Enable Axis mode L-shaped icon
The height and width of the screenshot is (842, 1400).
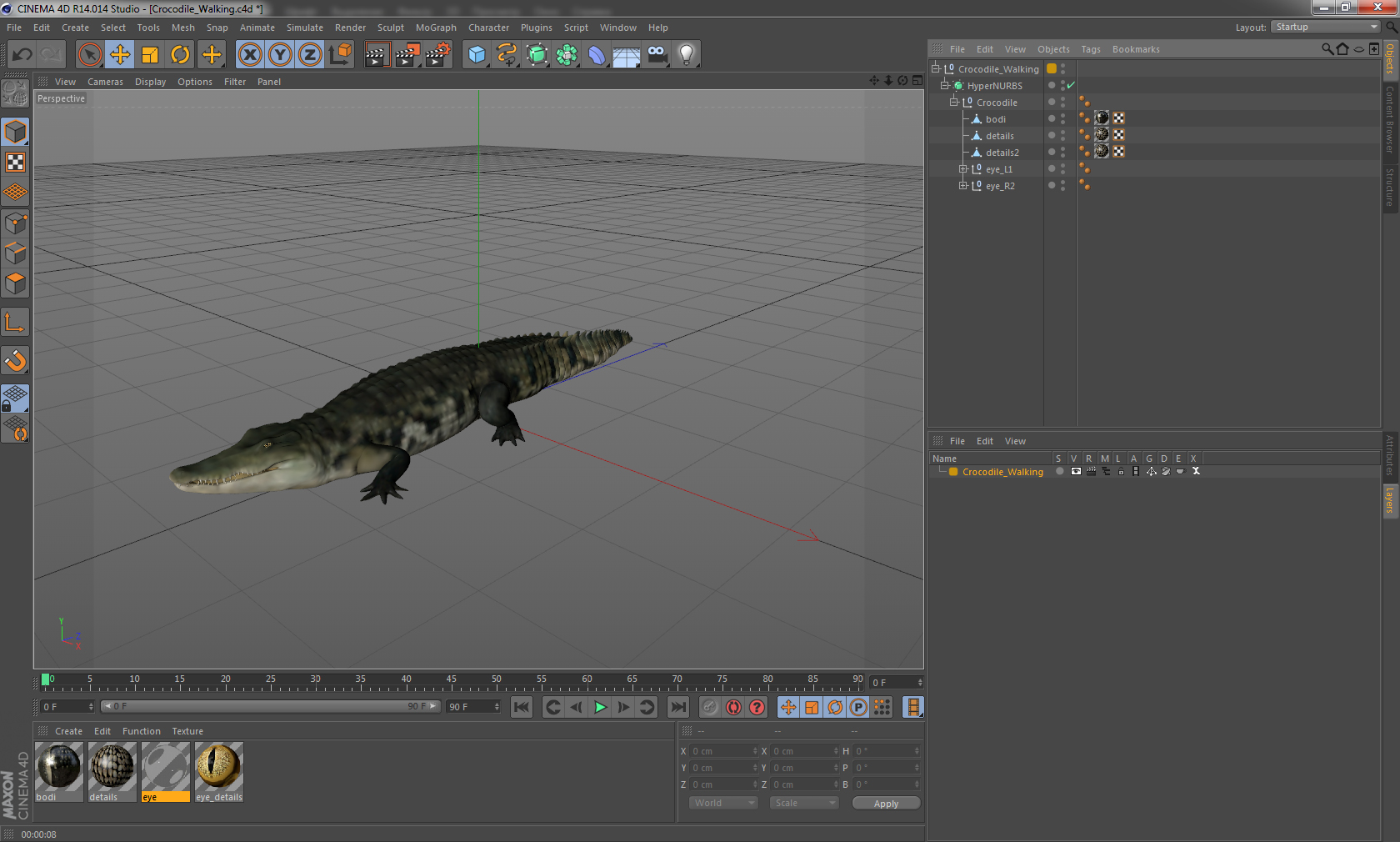coord(15,322)
